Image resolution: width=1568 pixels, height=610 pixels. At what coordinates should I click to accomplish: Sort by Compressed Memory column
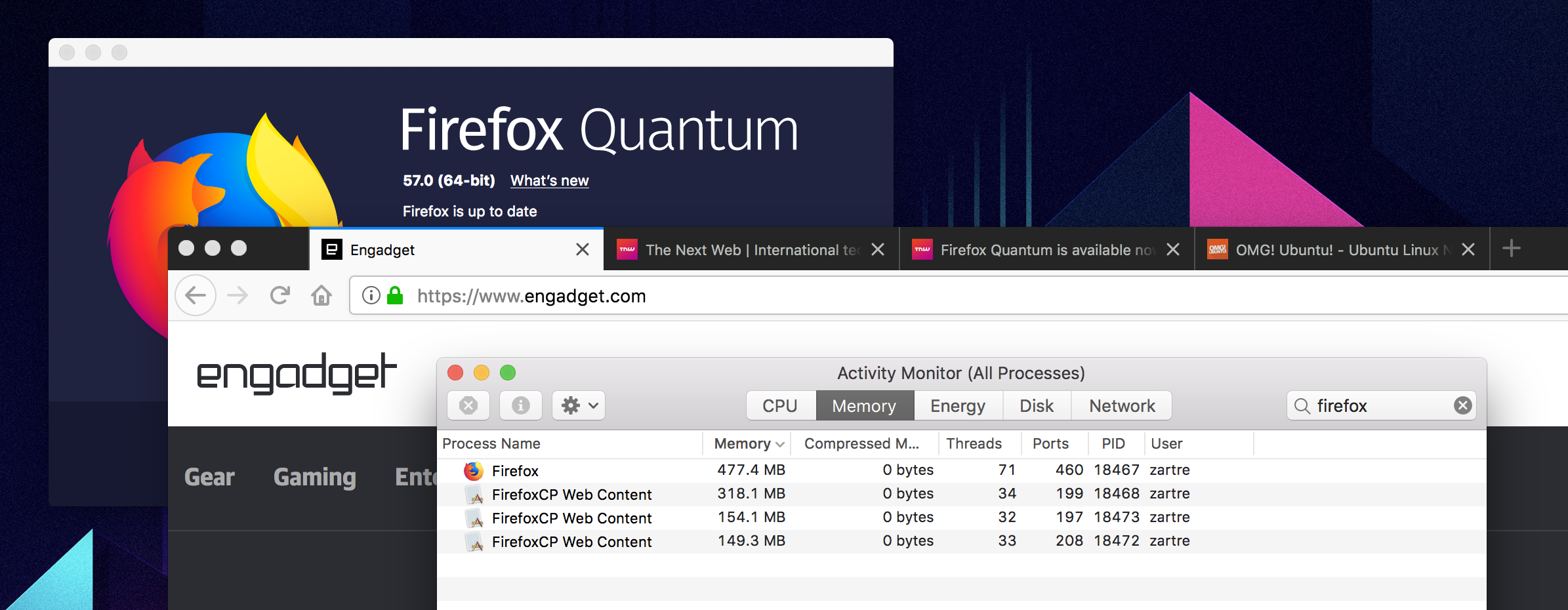(x=863, y=443)
